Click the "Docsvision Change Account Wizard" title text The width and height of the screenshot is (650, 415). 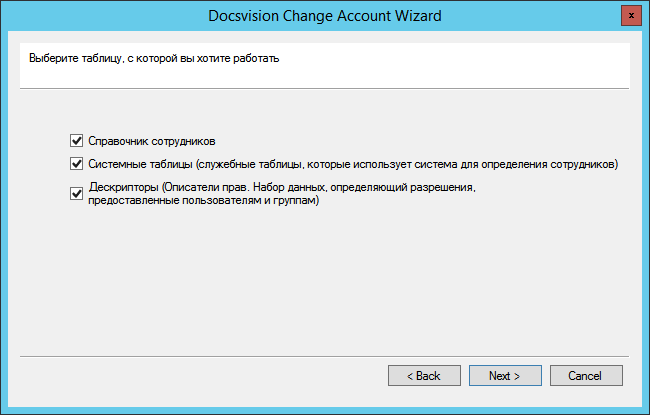pos(325,15)
